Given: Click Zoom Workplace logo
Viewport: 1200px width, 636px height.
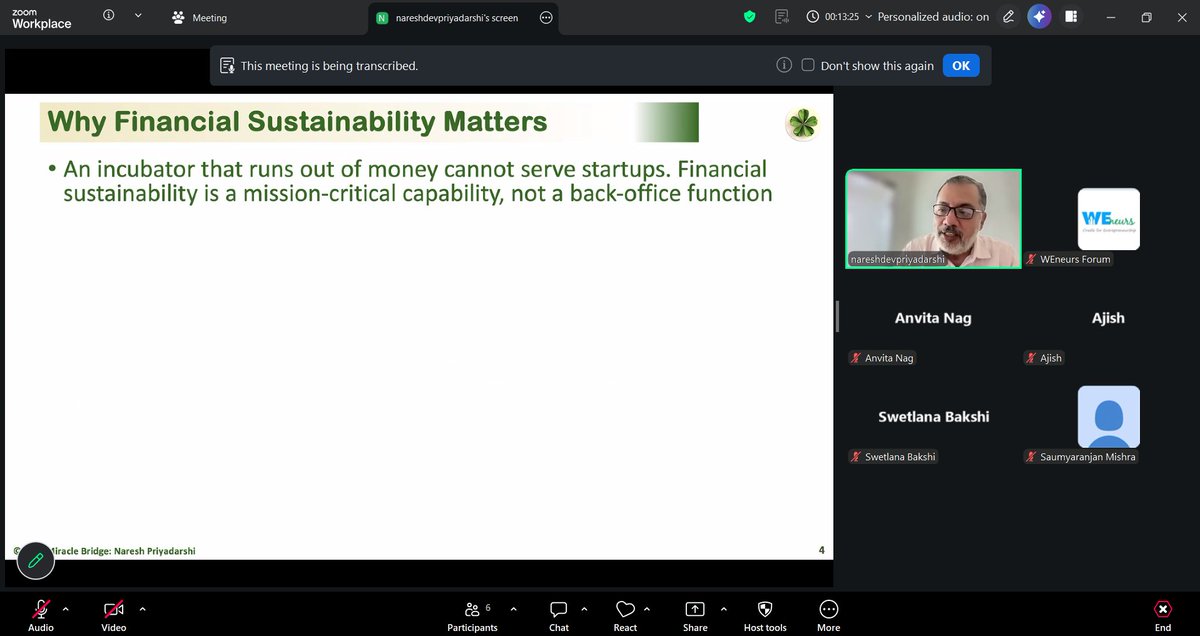Looking at the screenshot, I should pos(42,17).
